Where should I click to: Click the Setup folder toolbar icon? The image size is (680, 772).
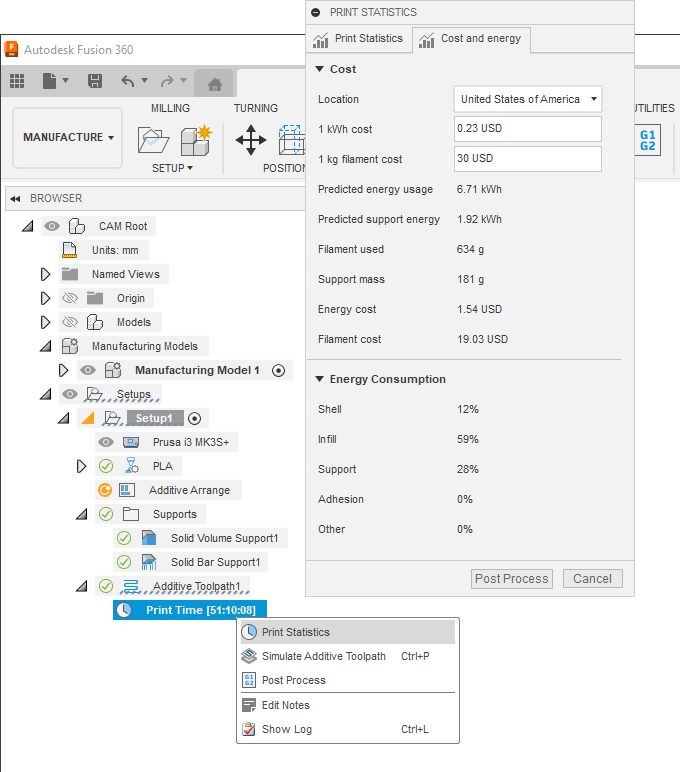click(x=153, y=140)
